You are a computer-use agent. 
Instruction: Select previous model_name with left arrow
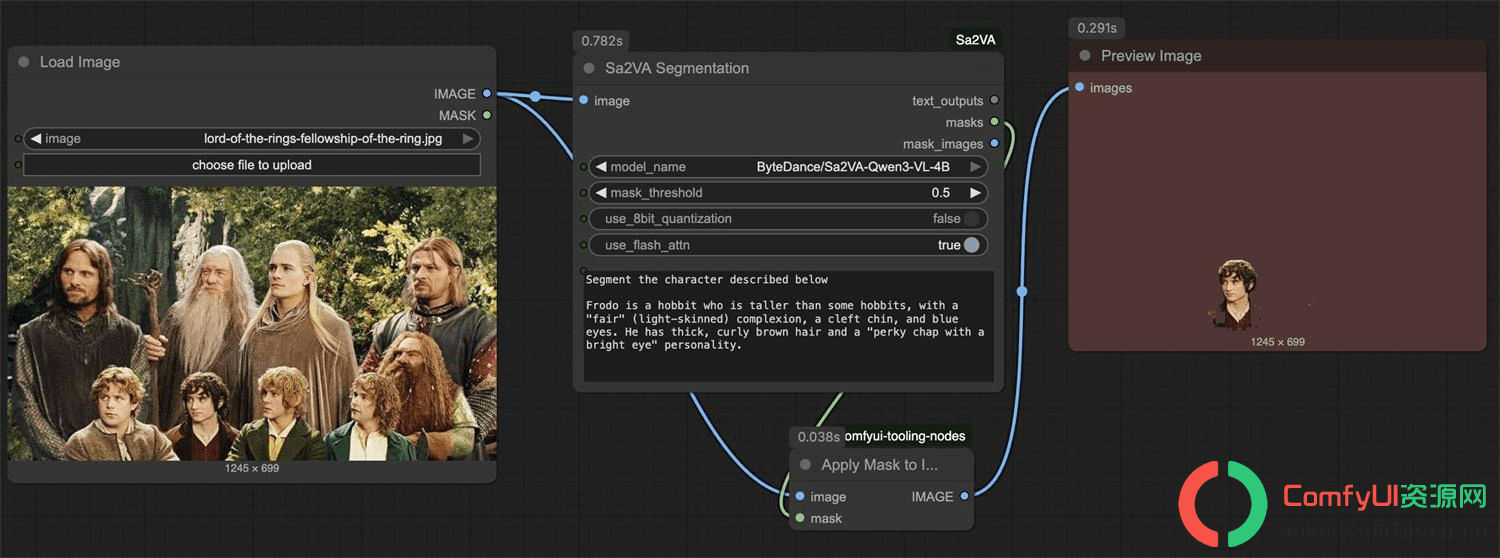600,167
